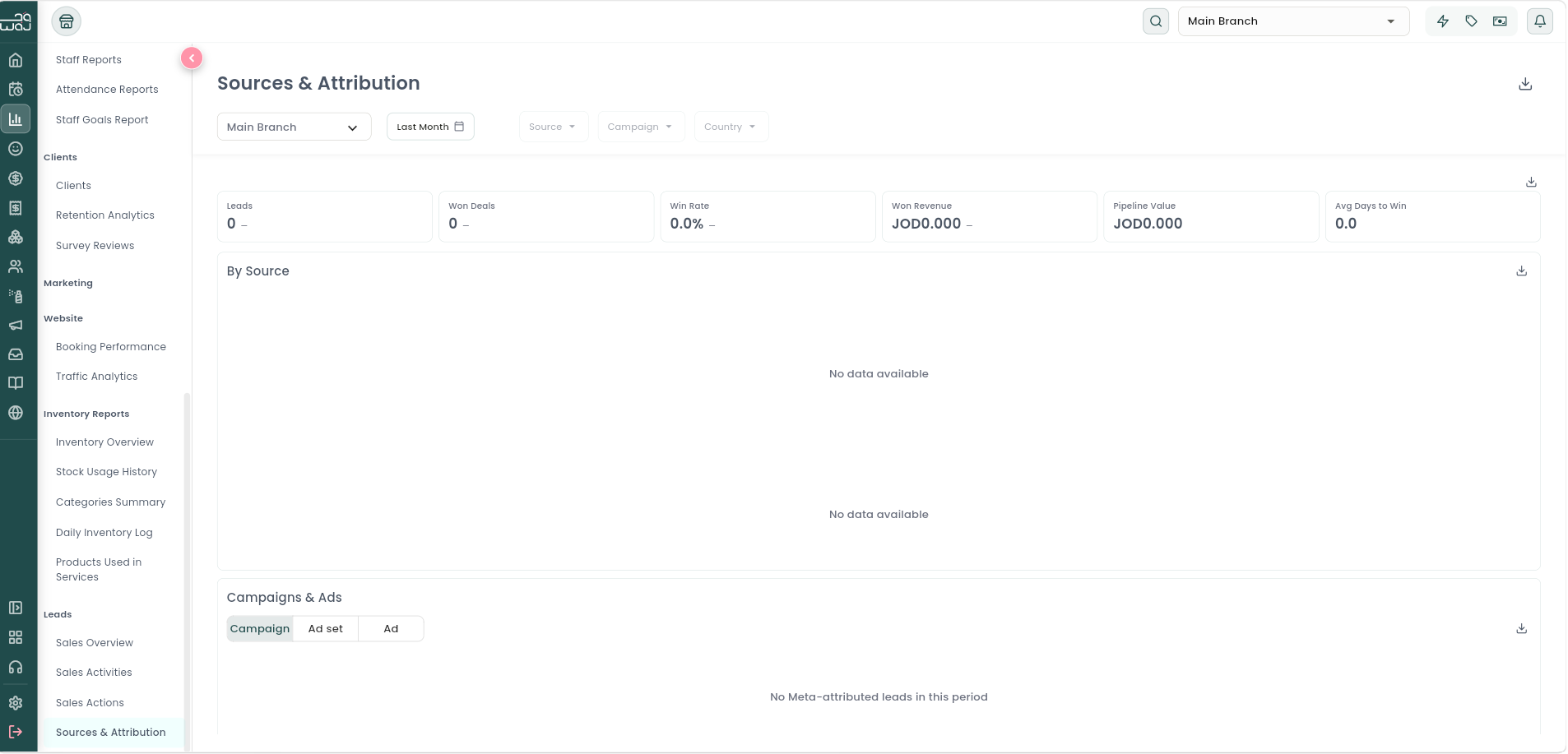Open the stacked boxes inventory icon

tap(16, 237)
